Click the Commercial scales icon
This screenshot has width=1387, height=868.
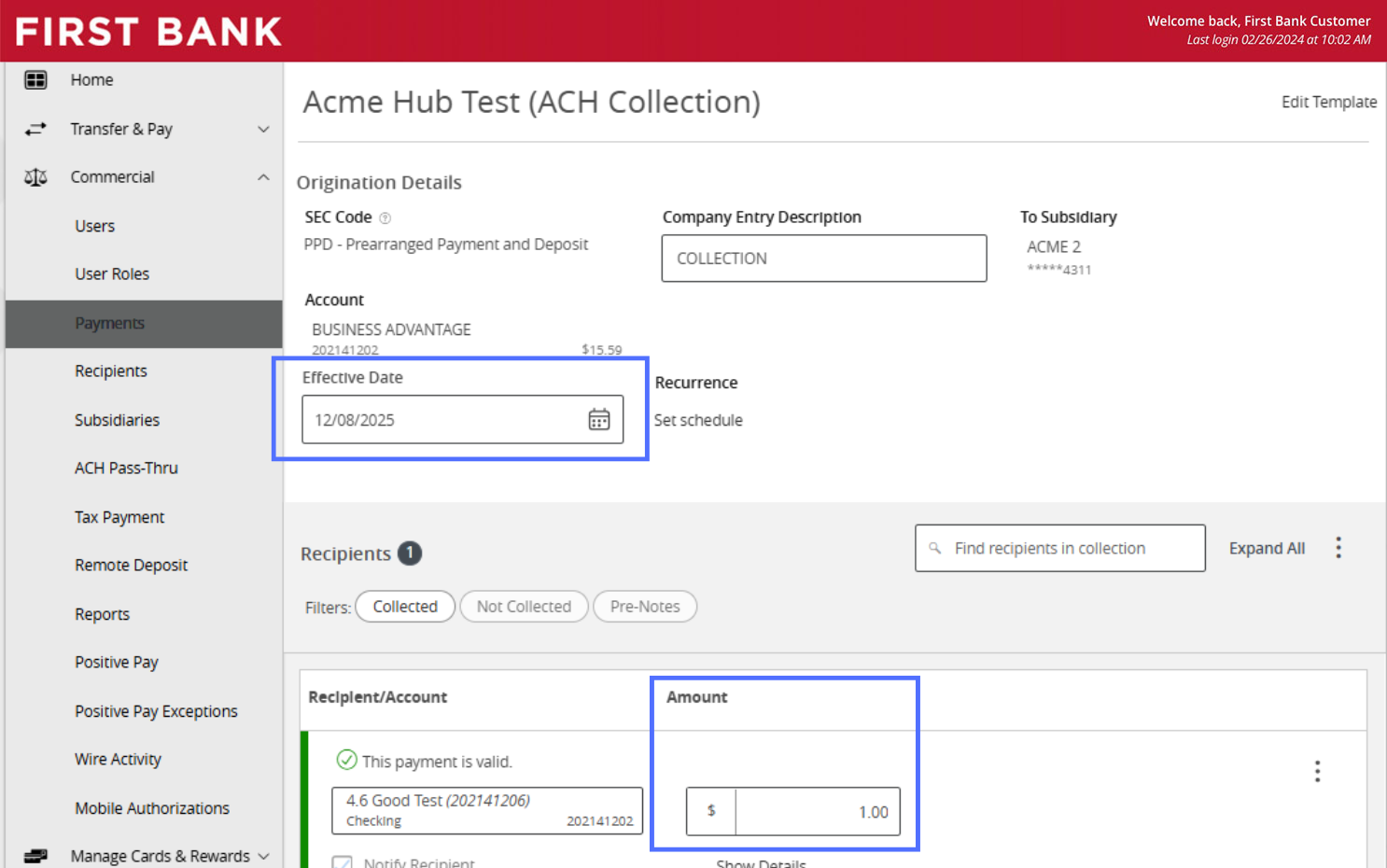(x=35, y=177)
